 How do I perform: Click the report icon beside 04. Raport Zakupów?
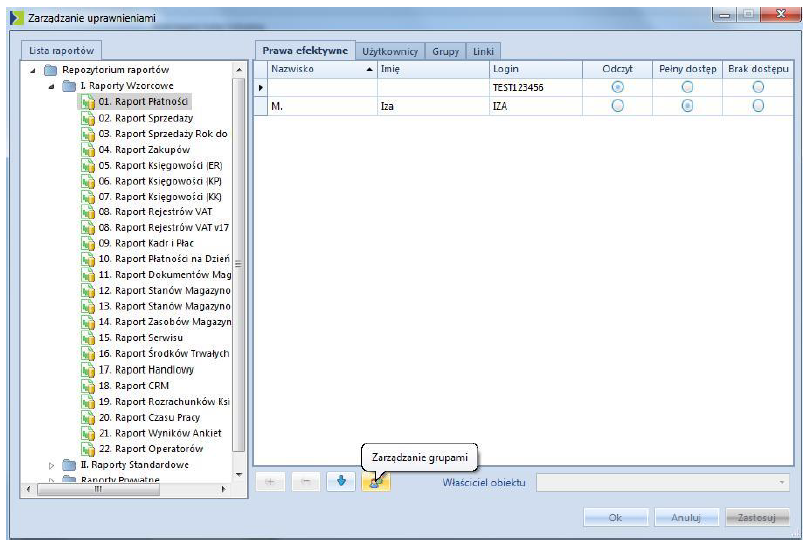click(87, 150)
